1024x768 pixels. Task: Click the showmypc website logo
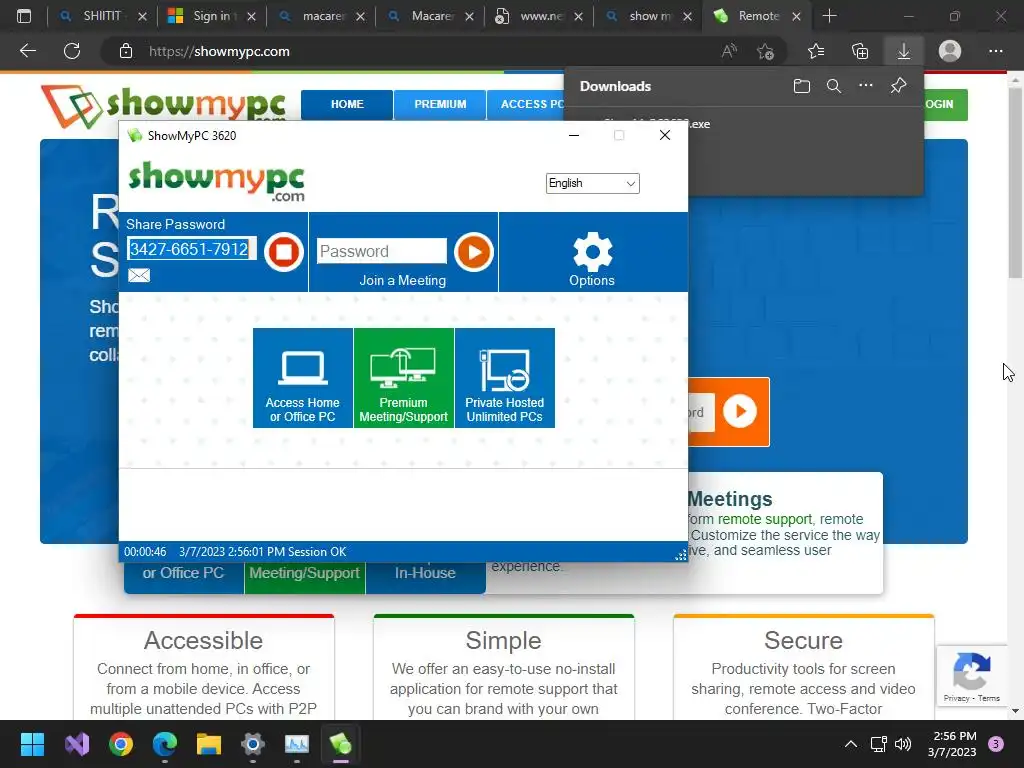(x=163, y=104)
